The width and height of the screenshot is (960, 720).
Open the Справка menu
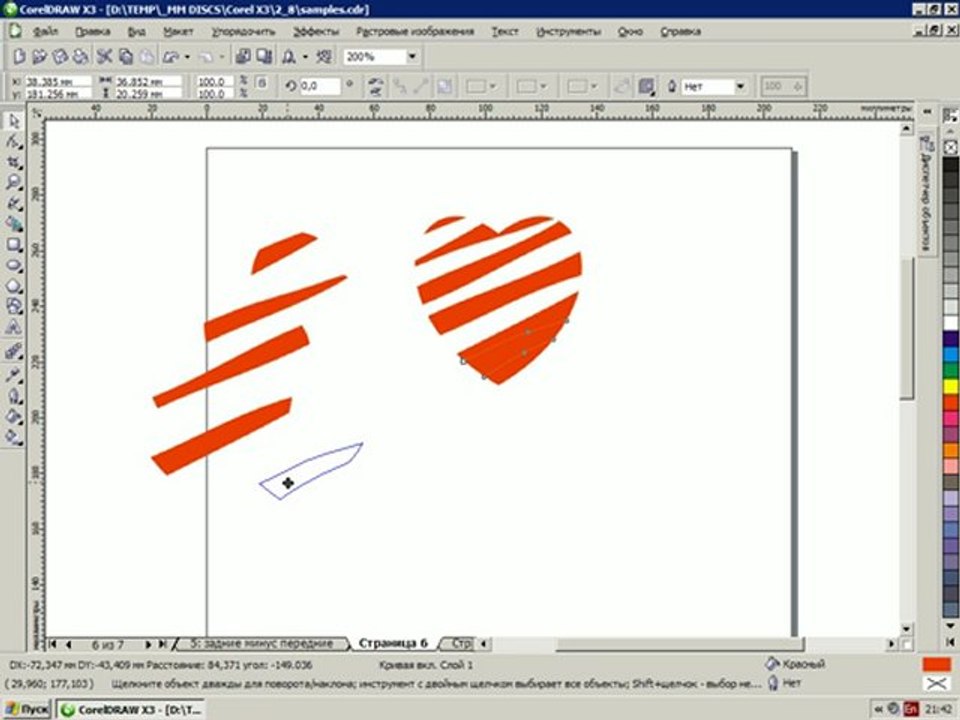(680, 31)
